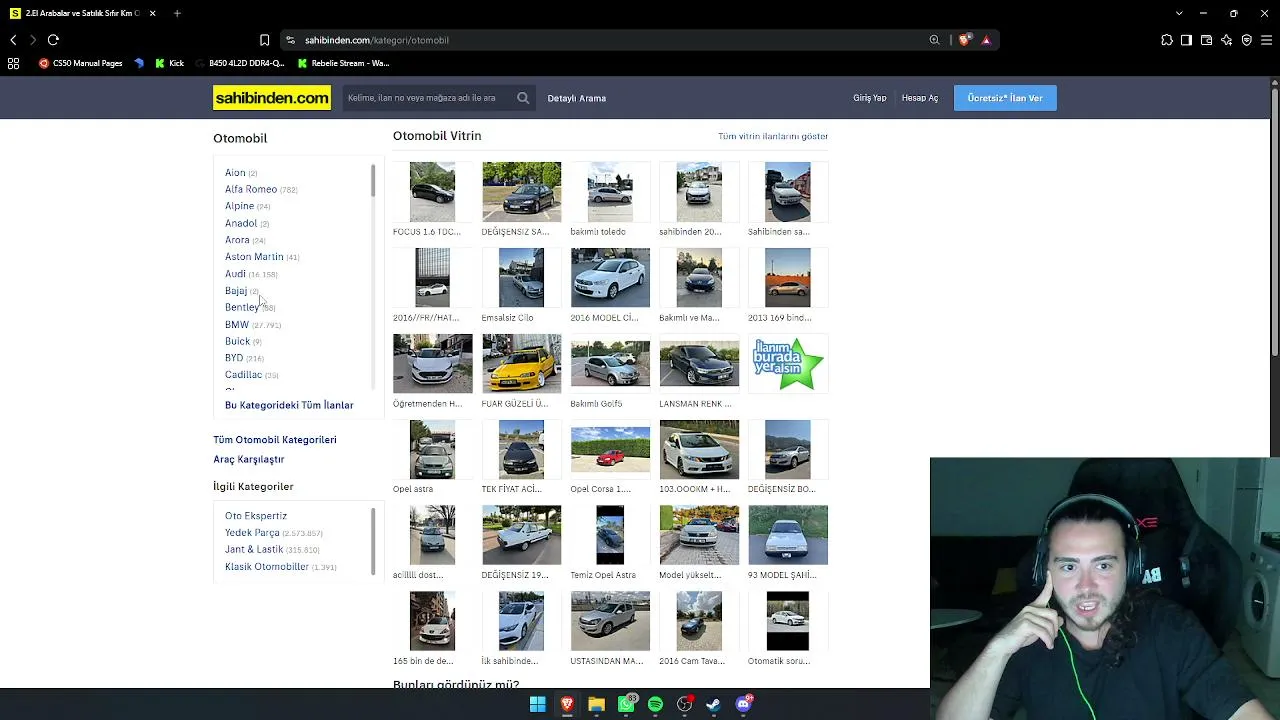Image resolution: width=1280 pixels, height=720 pixels.
Task: Close the sahibinden browser tab
Action: (x=153, y=13)
